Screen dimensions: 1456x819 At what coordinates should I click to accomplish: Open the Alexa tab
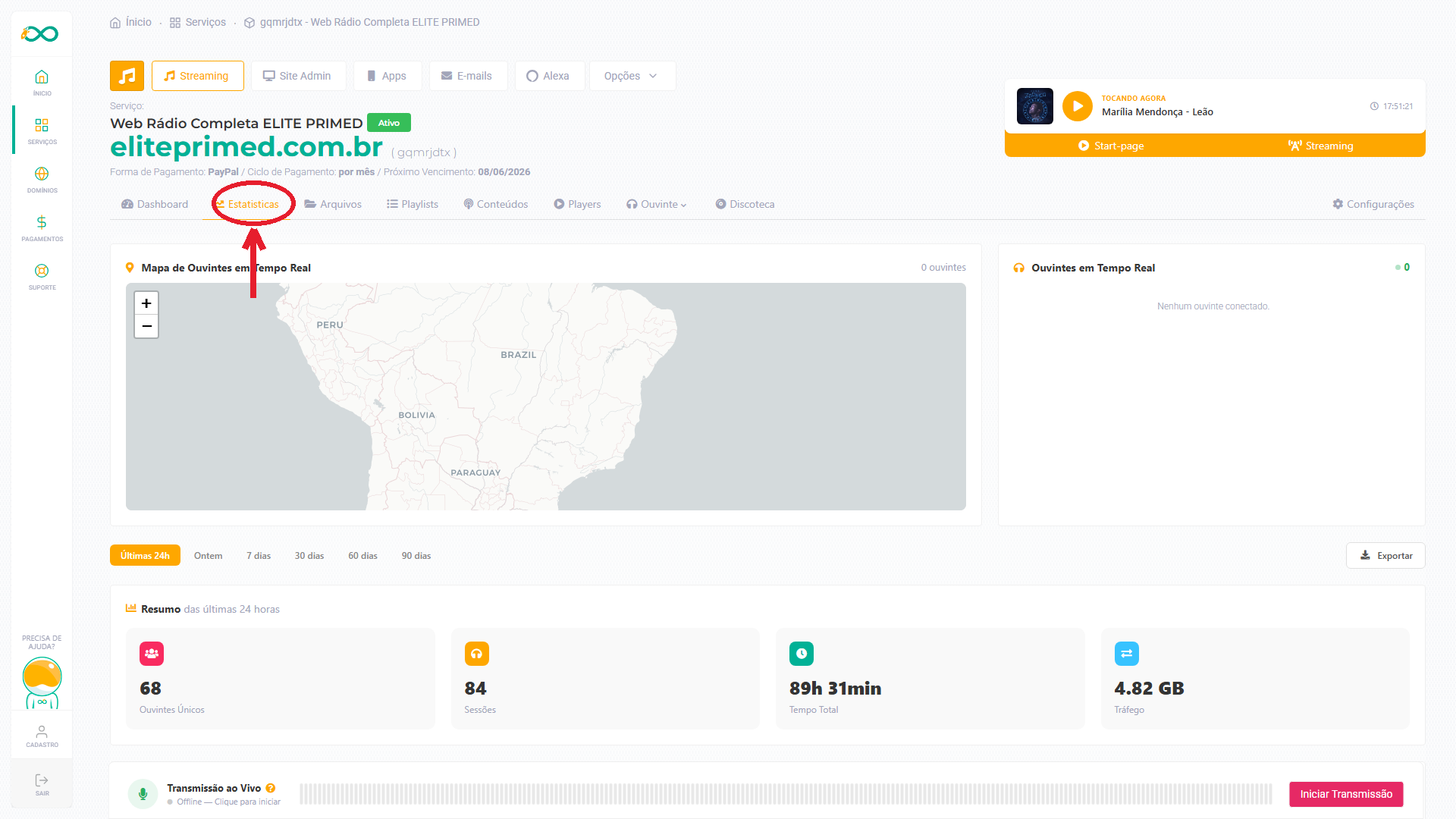(x=549, y=76)
